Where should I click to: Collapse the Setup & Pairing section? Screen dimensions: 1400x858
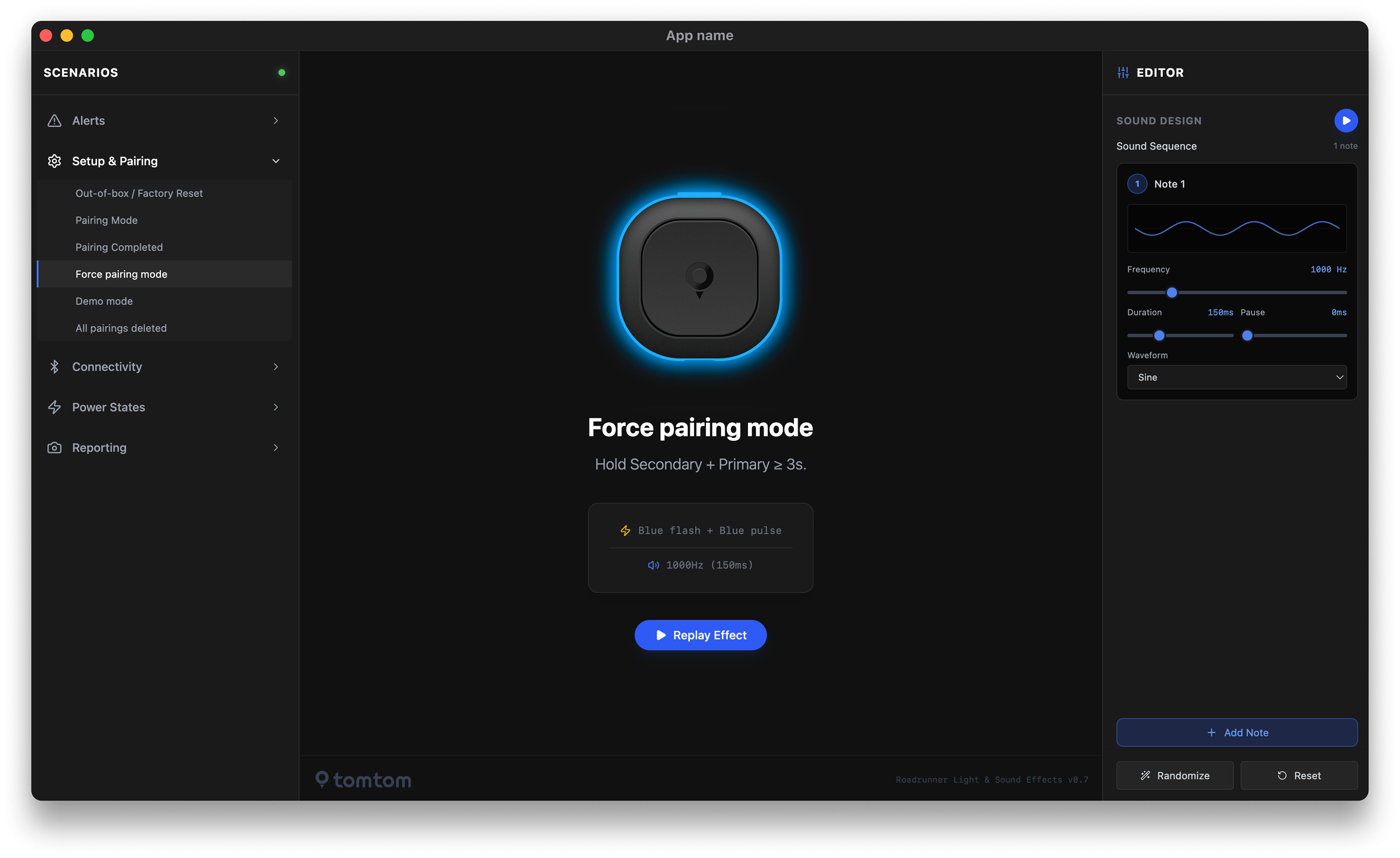[x=276, y=161]
